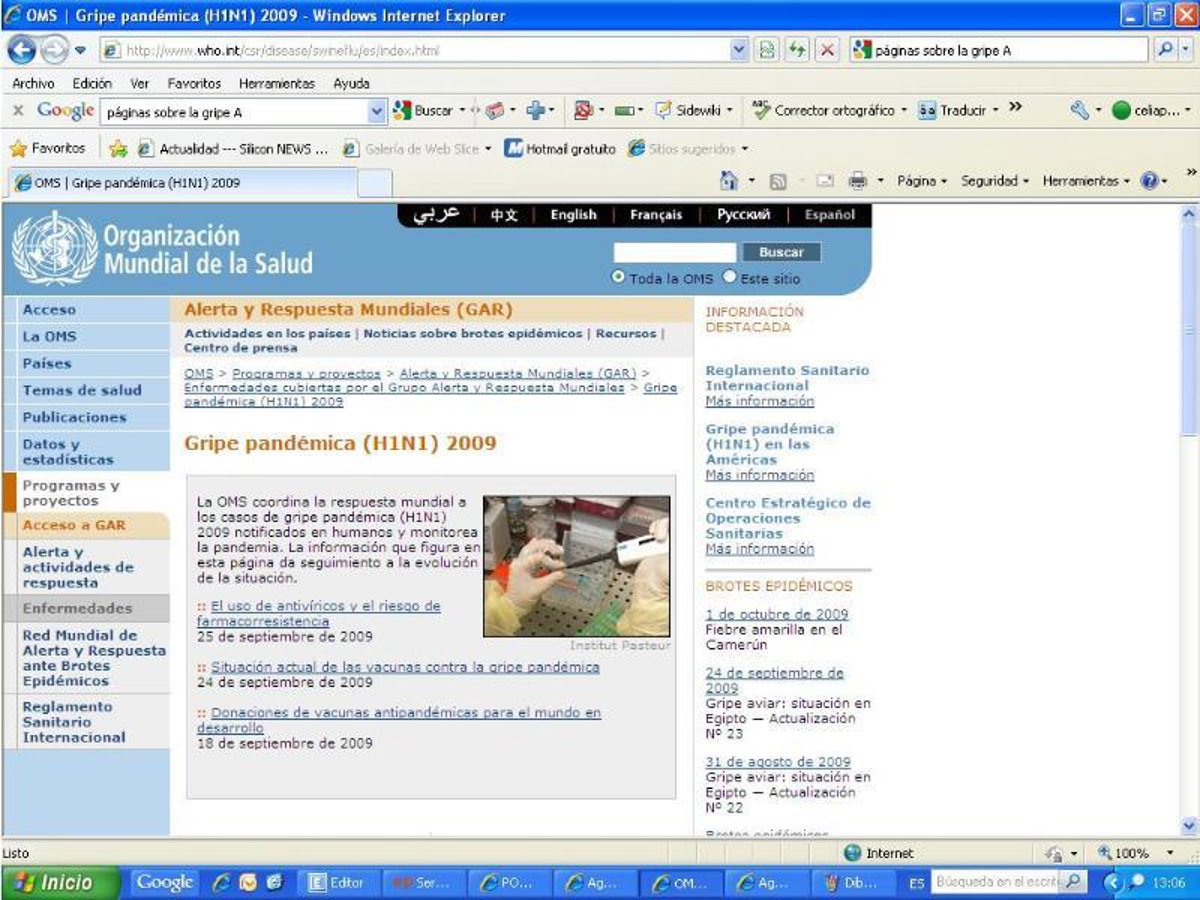The width and height of the screenshot is (1200, 900).
Task: Click the Google Toolbar wrench settings icon
Action: pyautogui.click(x=1079, y=110)
